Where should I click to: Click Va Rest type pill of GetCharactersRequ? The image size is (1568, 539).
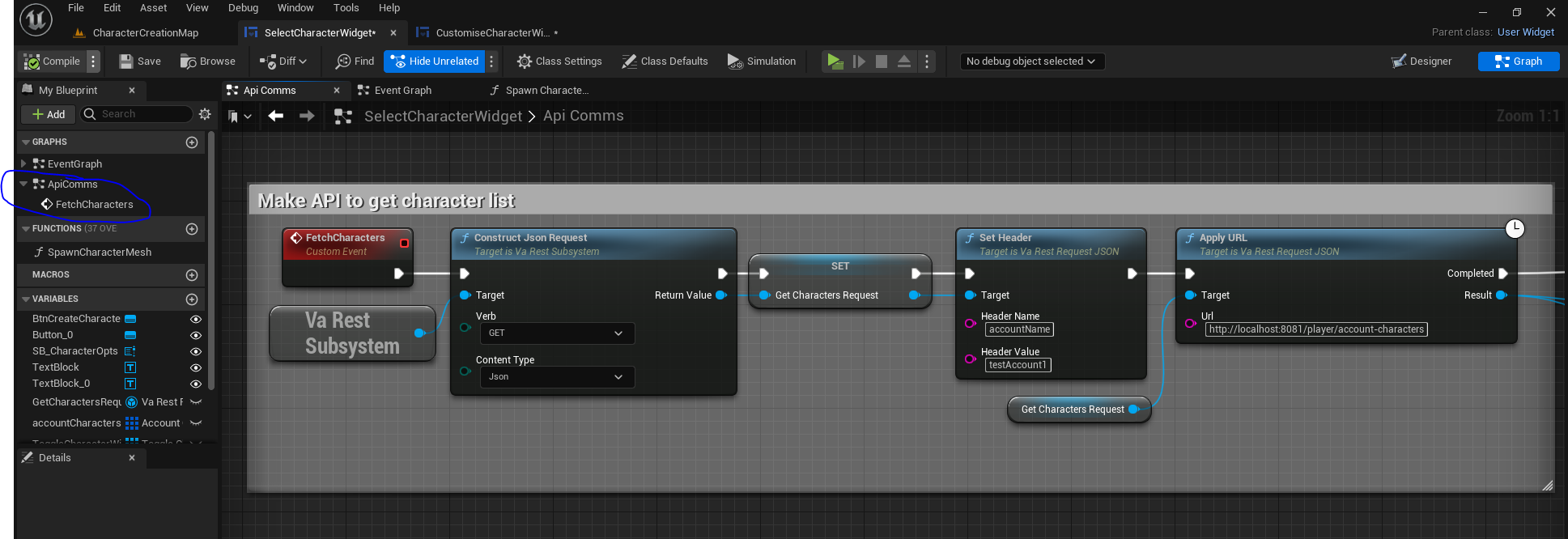(x=155, y=402)
